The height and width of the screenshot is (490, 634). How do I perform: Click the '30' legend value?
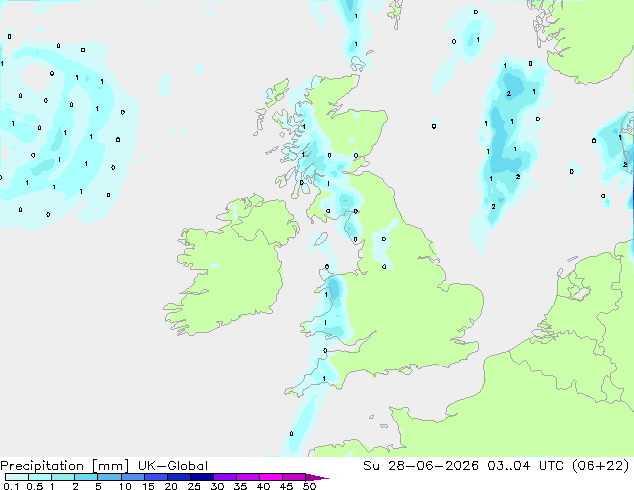(217, 486)
